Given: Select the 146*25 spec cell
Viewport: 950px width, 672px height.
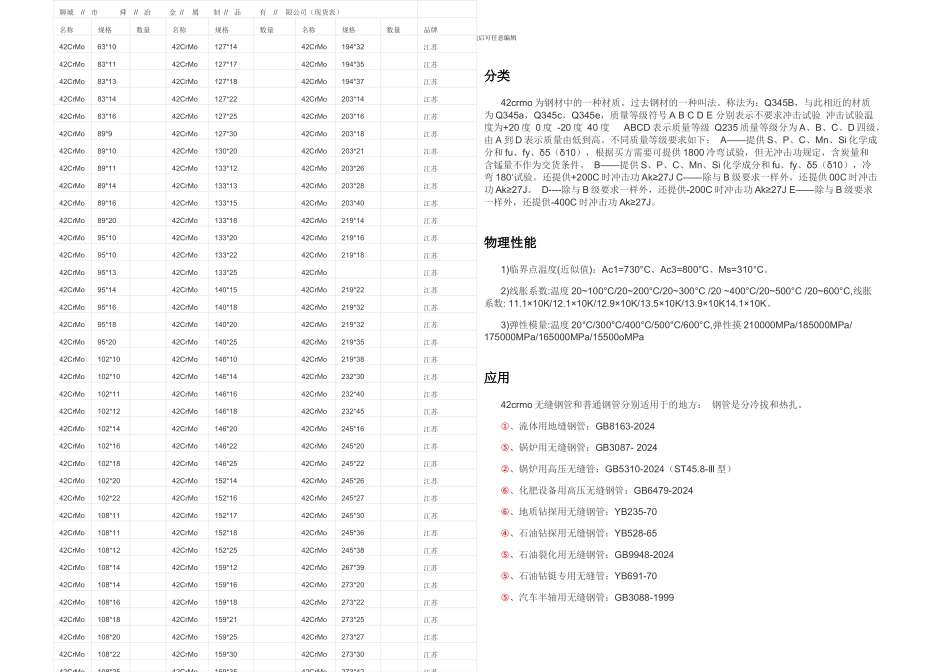Looking at the screenshot, I should [226, 464].
